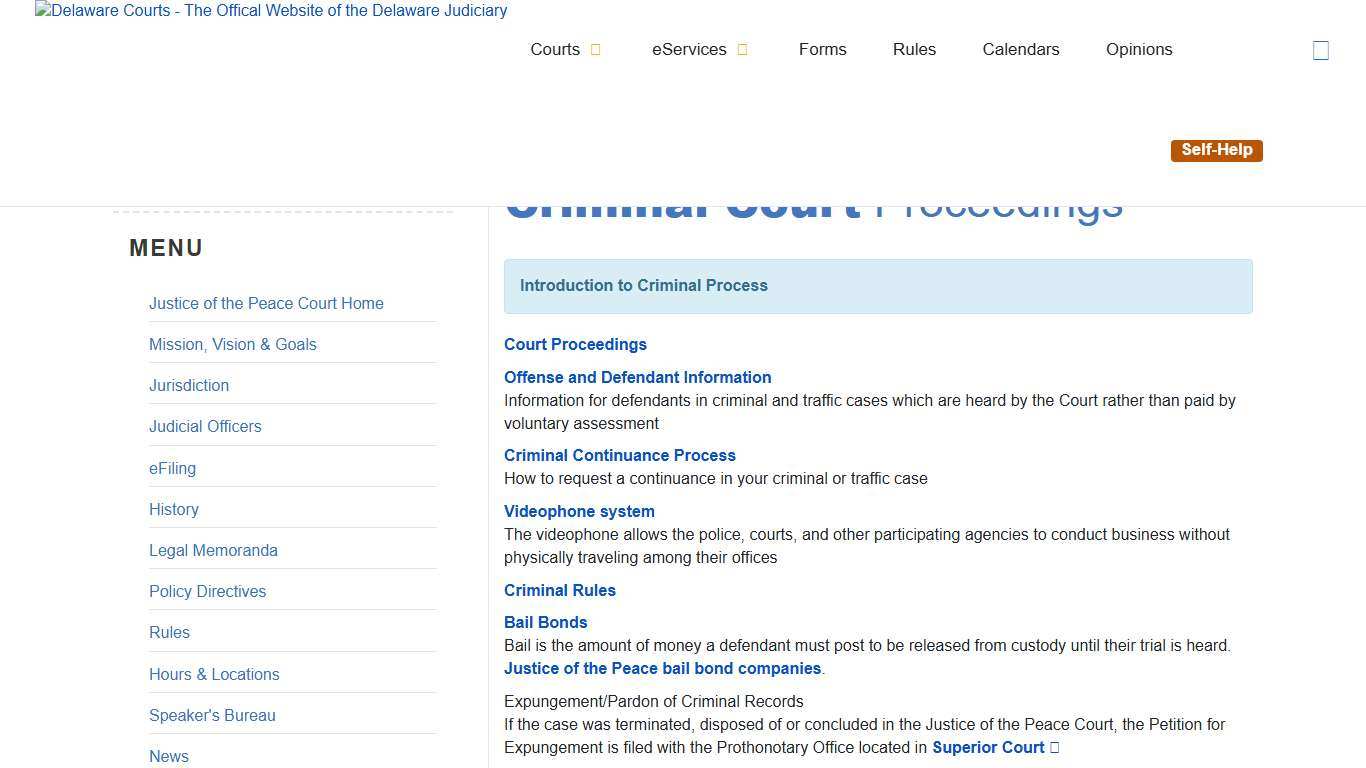Open Opinions in the top navigation
Viewport: 1366px width, 768px height.
click(x=1138, y=49)
